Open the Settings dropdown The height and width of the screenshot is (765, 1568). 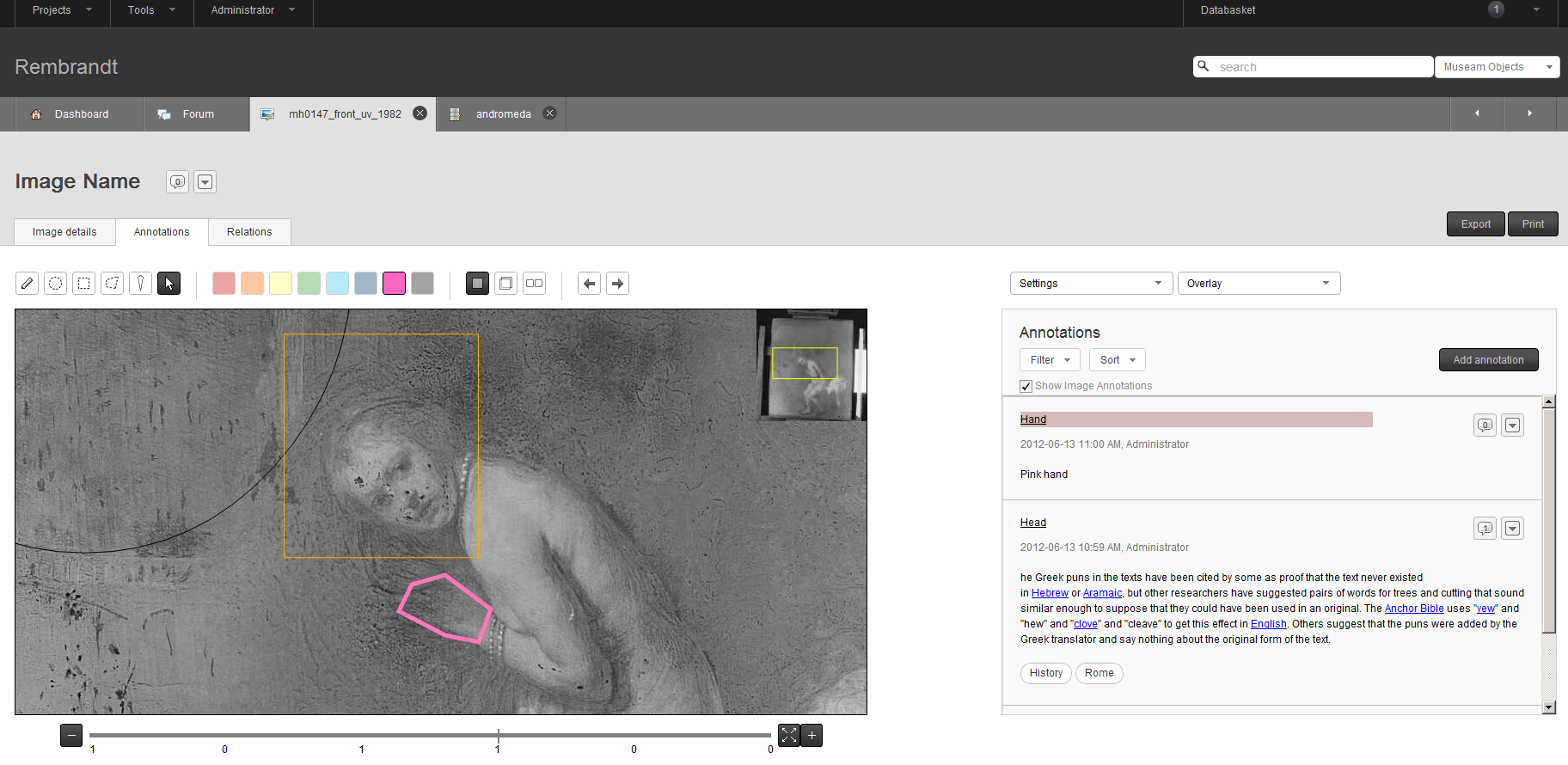pyautogui.click(x=1092, y=283)
